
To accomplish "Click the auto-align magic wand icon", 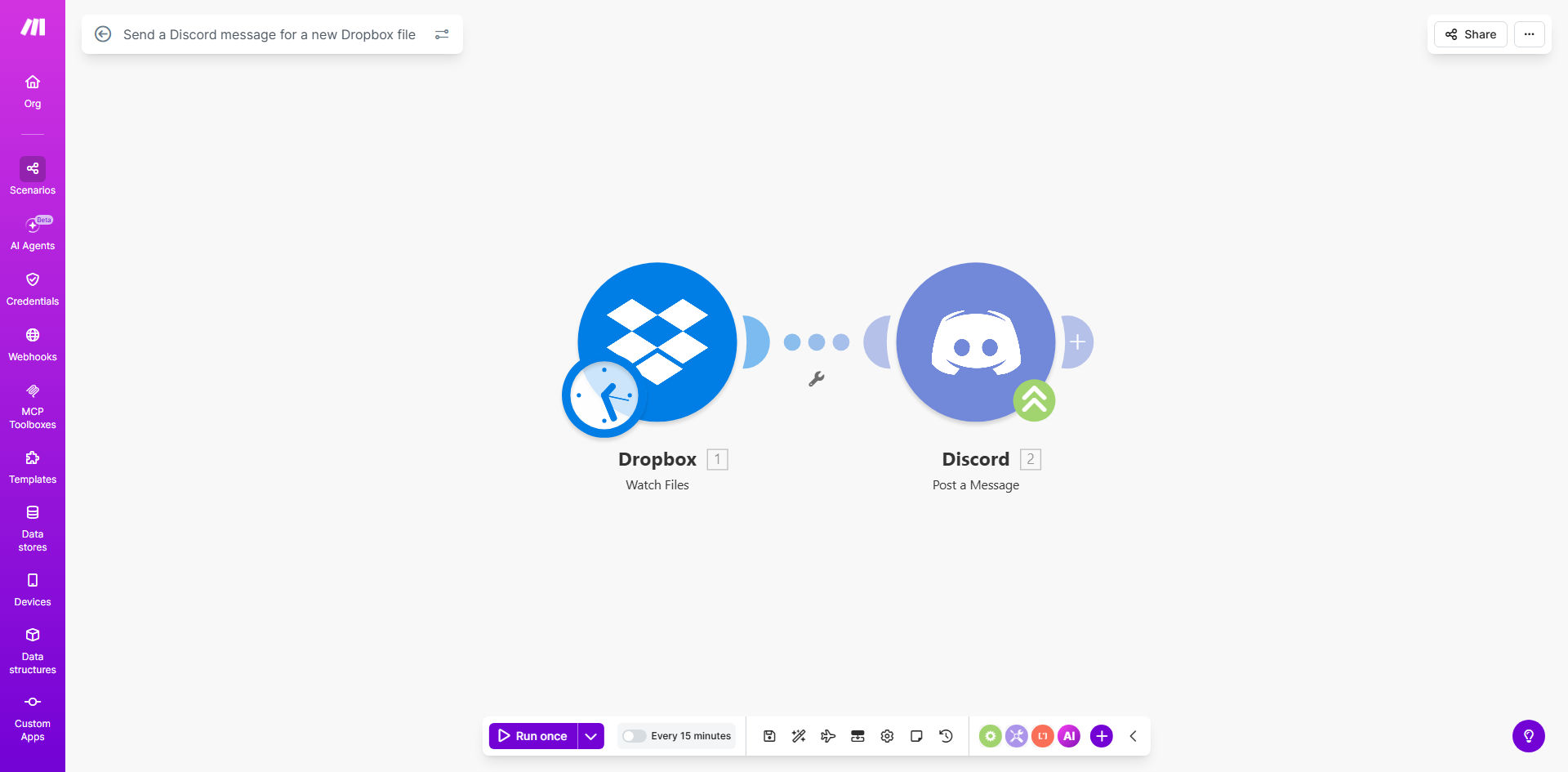I will [799, 736].
